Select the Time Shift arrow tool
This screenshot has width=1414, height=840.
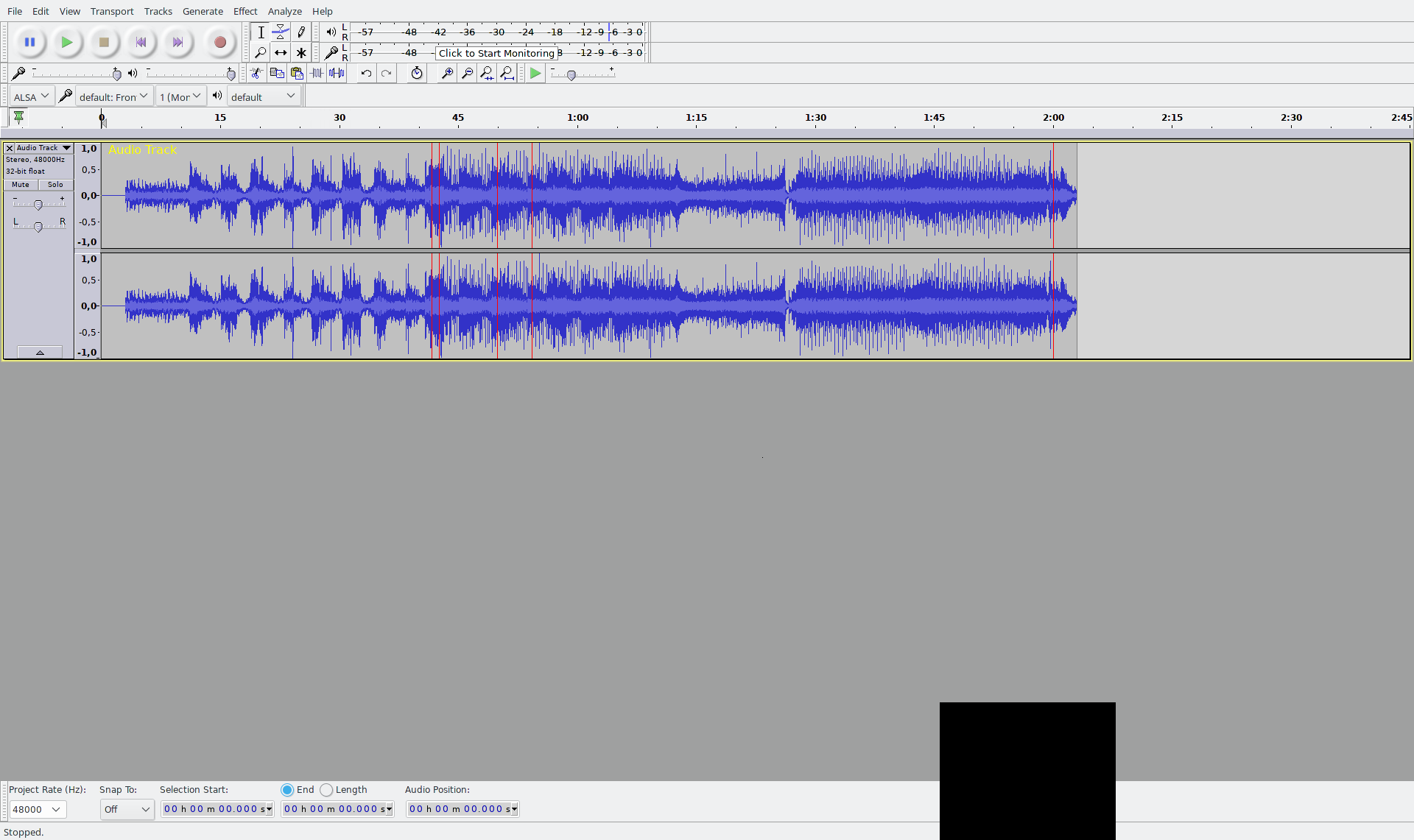point(281,53)
